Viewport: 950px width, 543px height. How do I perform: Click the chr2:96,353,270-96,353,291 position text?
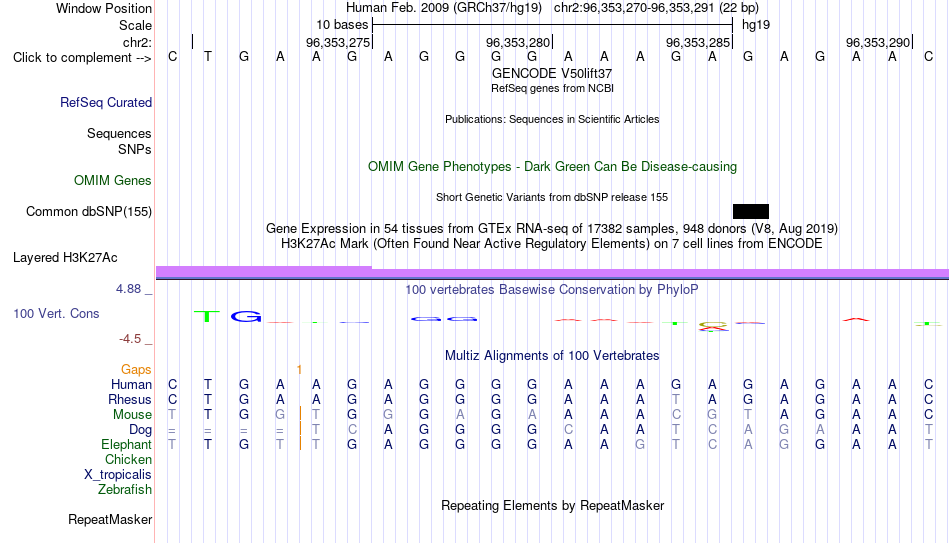pyautogui.click(x=656, y=8)
